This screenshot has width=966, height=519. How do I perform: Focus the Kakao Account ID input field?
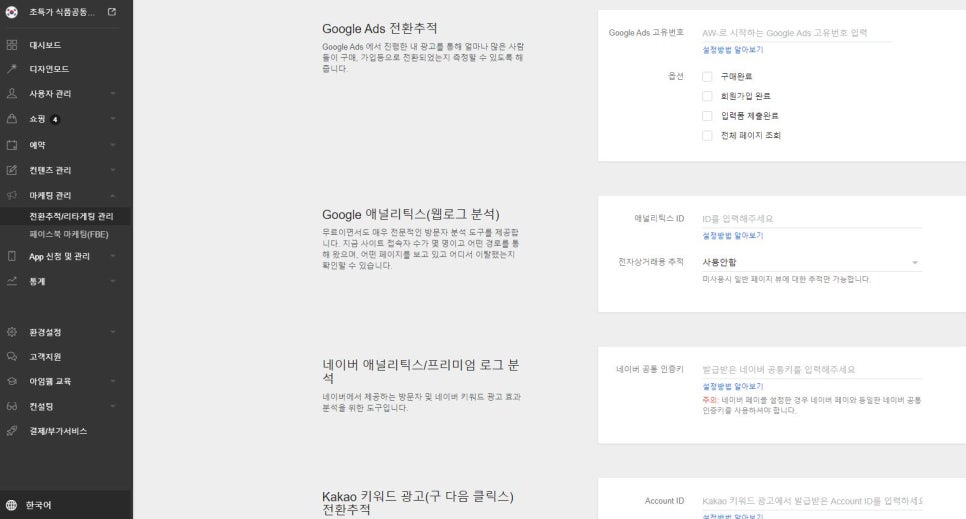(812, 501)
